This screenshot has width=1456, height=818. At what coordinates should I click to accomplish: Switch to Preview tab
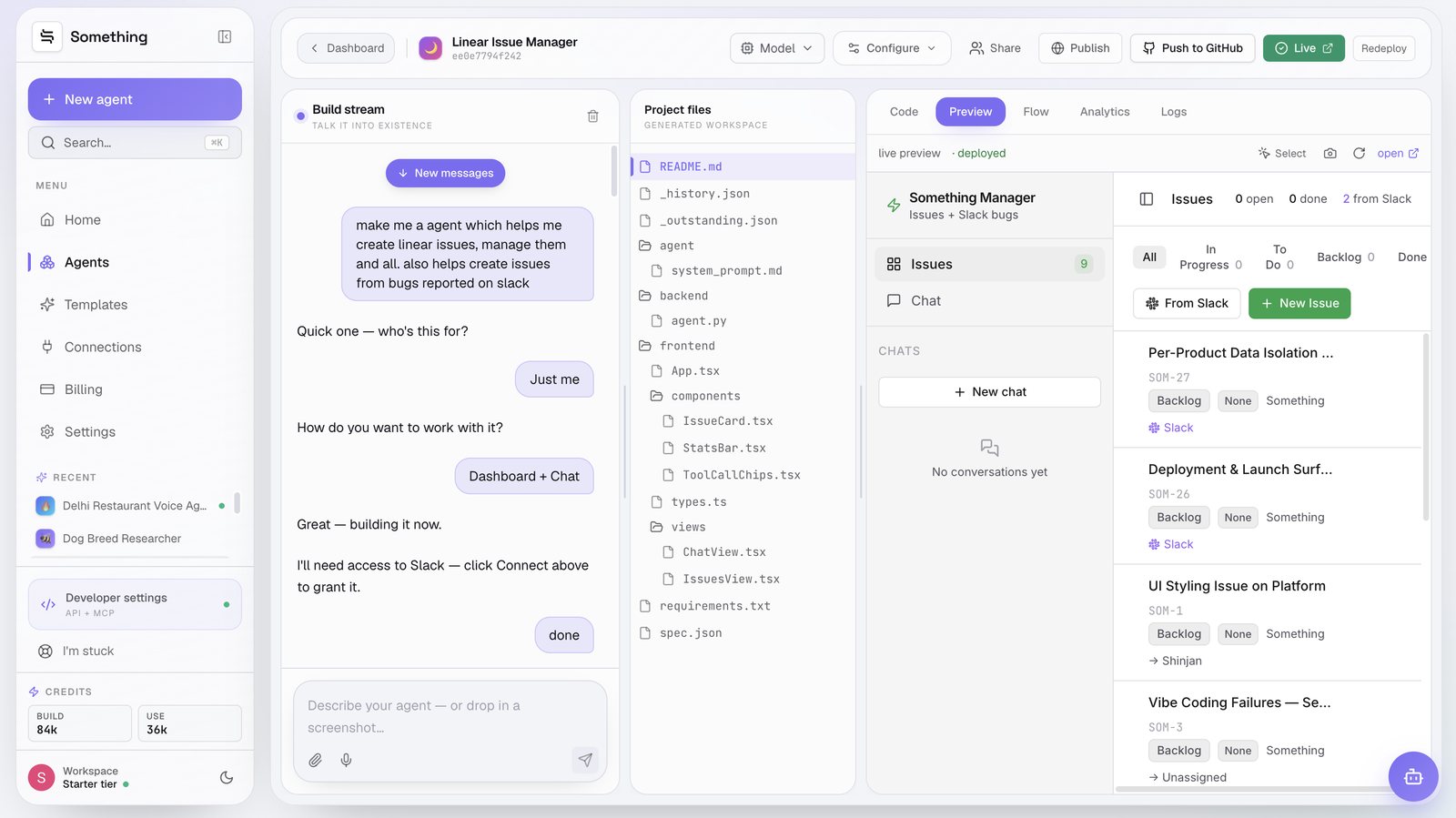click(970, 112)
